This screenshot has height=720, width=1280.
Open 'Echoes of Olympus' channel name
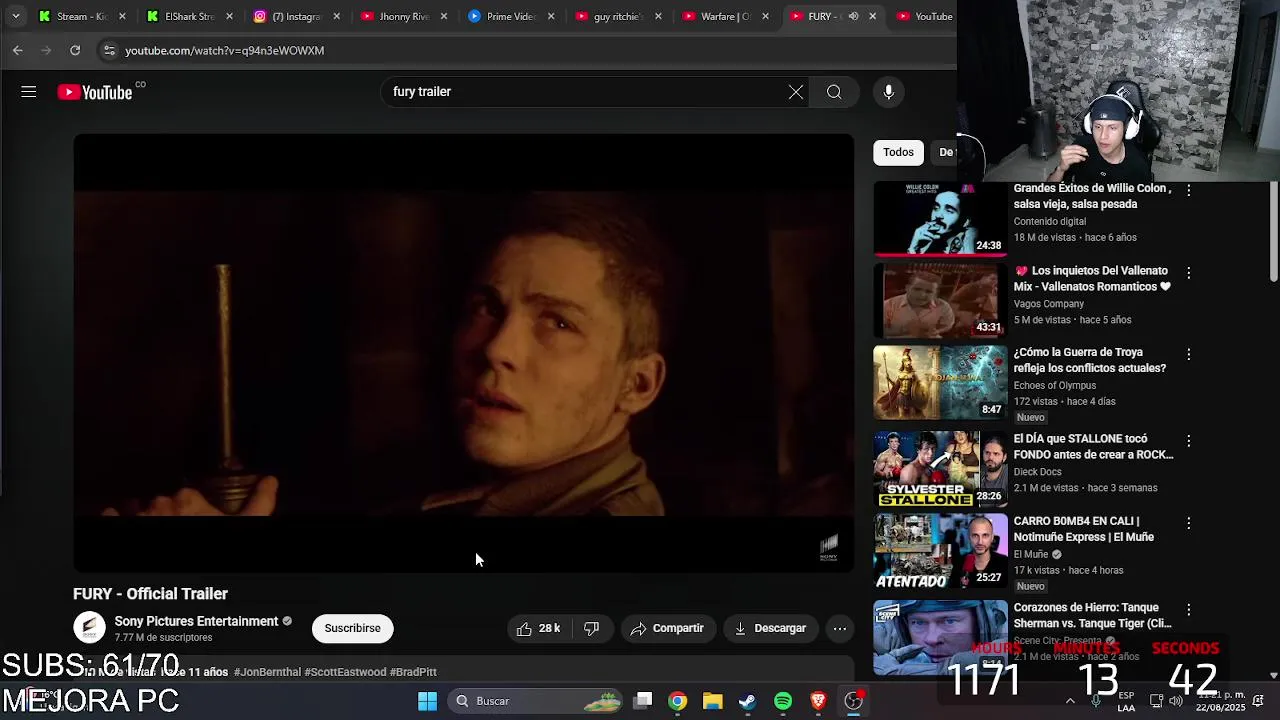[1055, 385]
